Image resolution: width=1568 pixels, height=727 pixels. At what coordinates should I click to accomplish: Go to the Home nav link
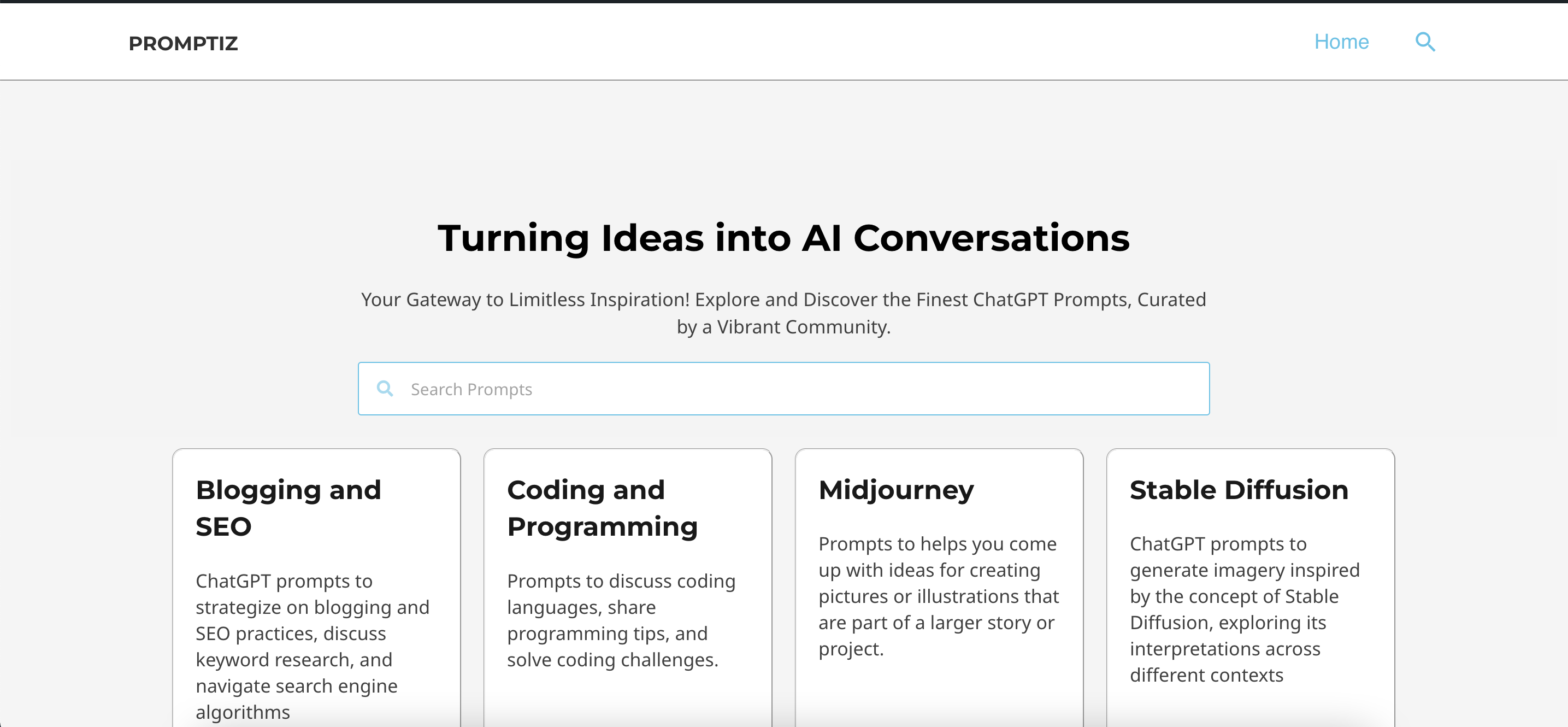click(1341, 42)
